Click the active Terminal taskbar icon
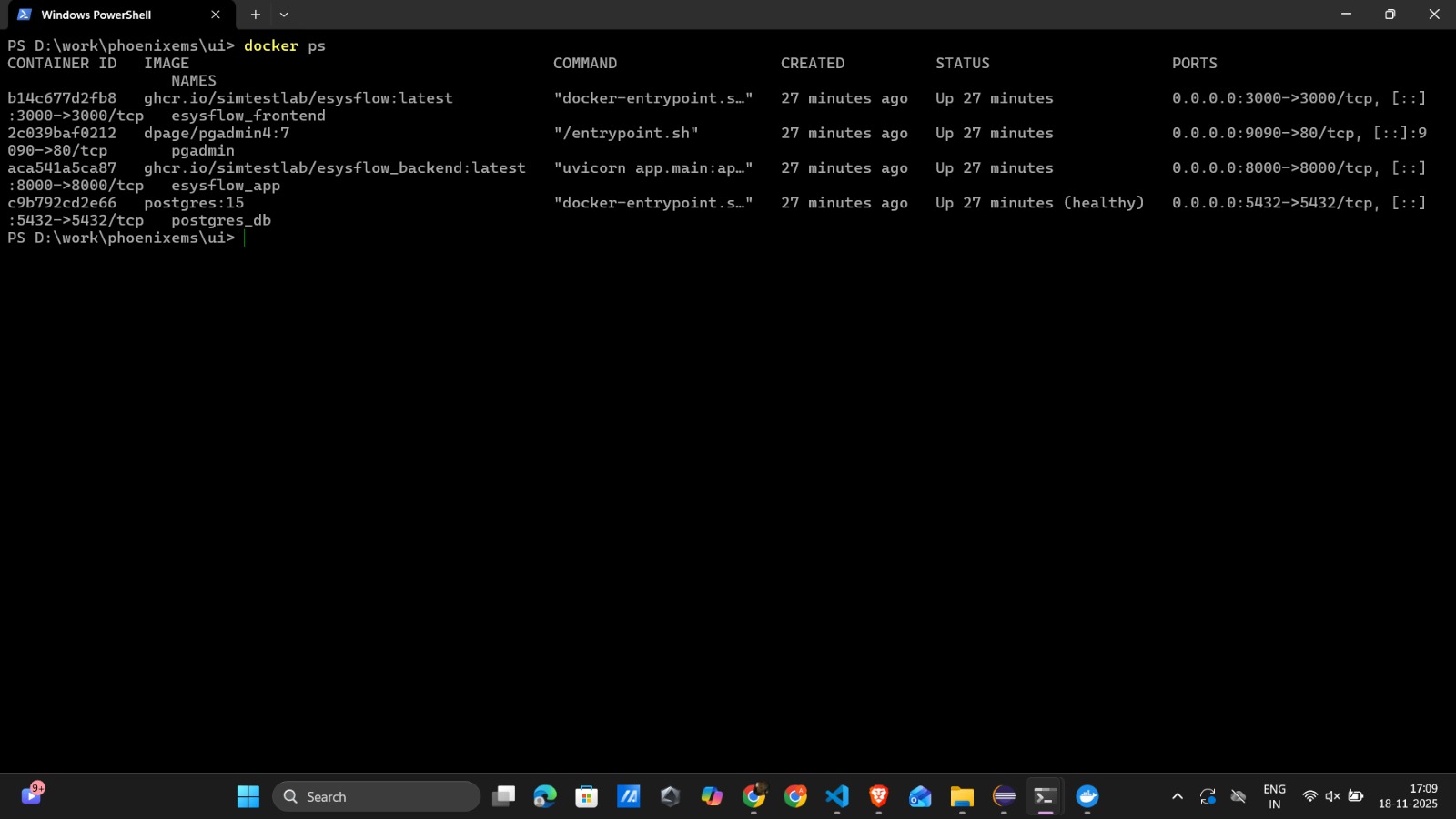 pos(1045,796)
